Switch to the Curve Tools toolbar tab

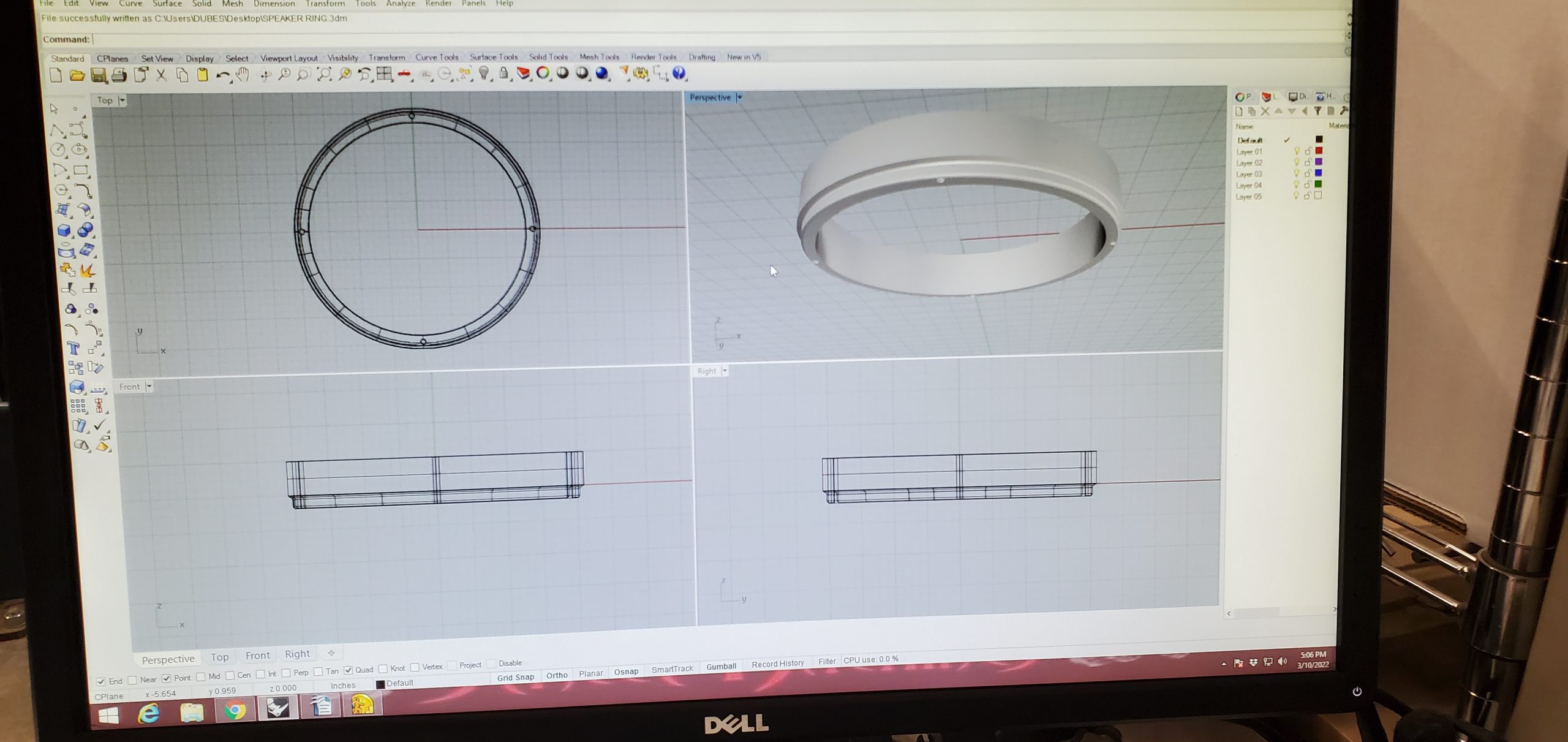pos(437,58)
